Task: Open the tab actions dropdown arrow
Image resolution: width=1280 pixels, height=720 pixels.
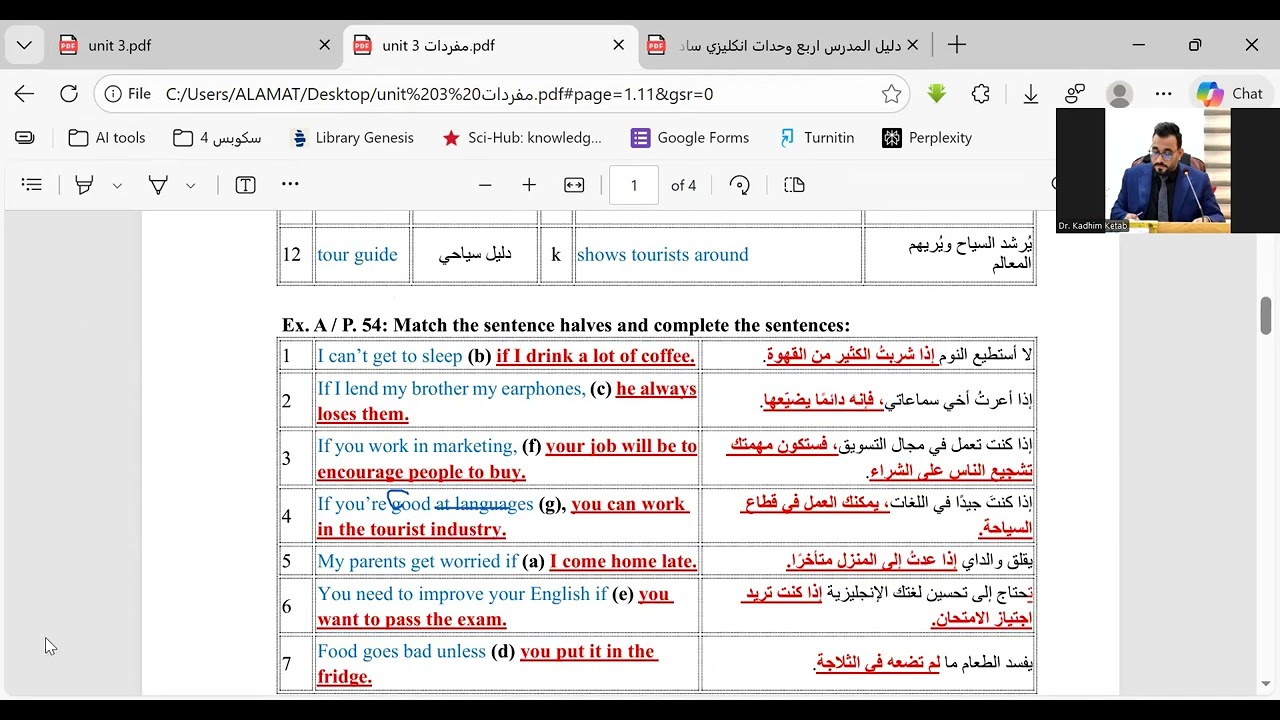Action: click(24, 45)
